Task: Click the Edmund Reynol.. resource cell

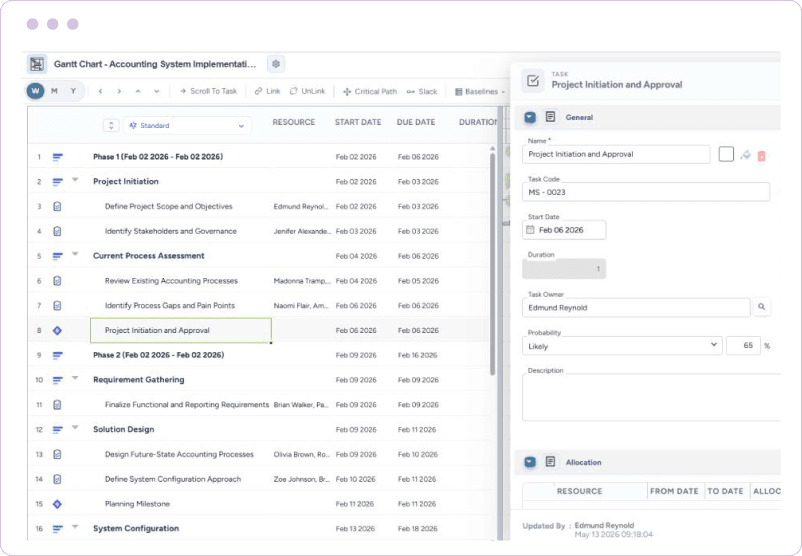Action: coord(301,207)
